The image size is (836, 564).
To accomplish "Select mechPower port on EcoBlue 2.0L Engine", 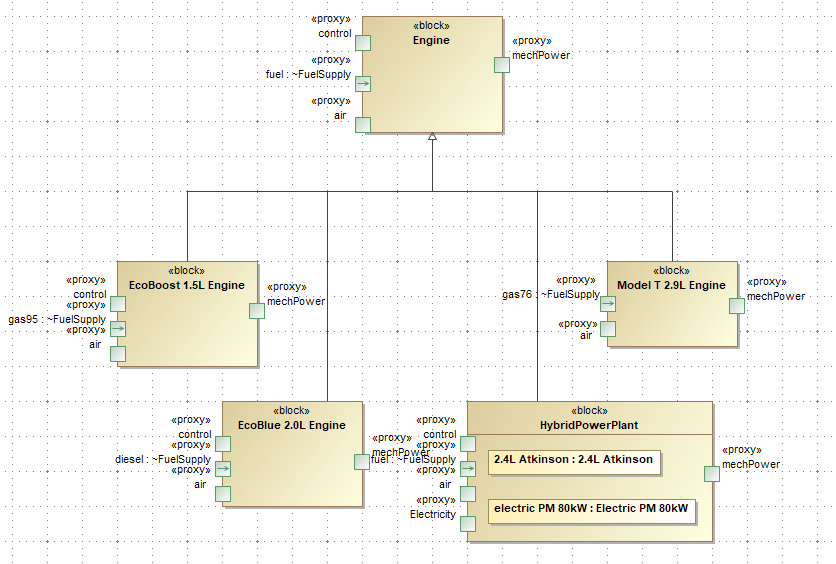I will tap(362, 462).
